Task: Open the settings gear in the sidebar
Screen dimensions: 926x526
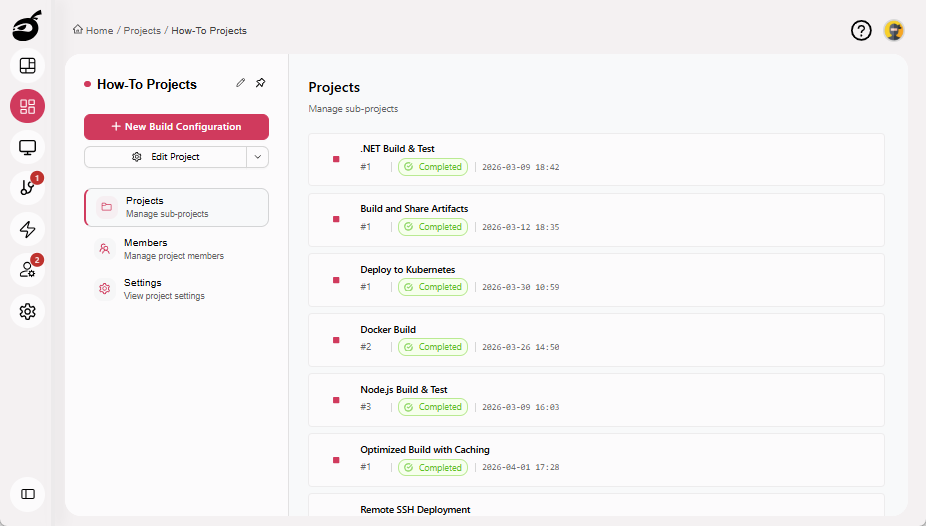Action: (x=27, y=311)
